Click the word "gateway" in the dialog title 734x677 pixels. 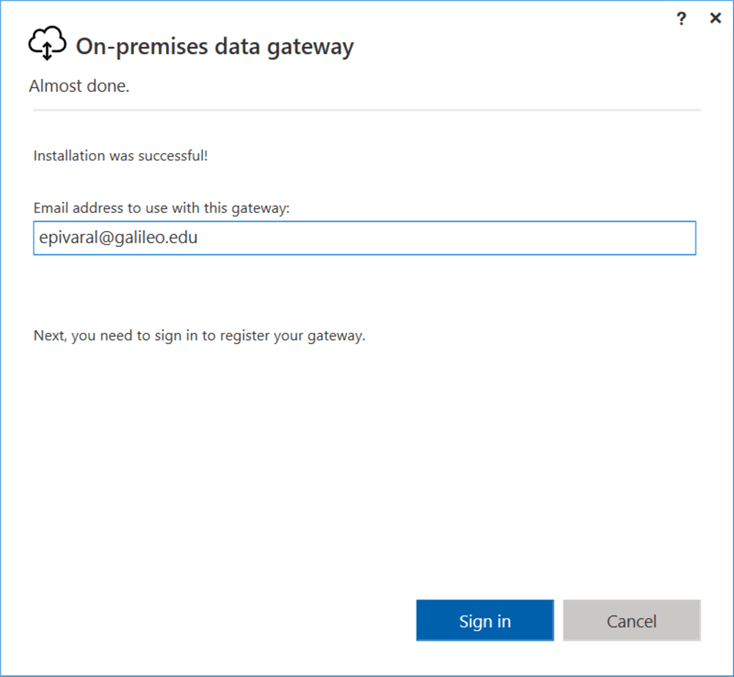pos(312,46)
